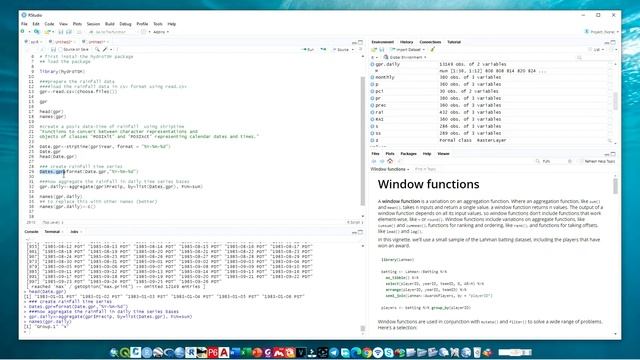Open the List view dropdown in Environment pane
Viewport: 640px width, 360px height.
[x=597, y=49]
